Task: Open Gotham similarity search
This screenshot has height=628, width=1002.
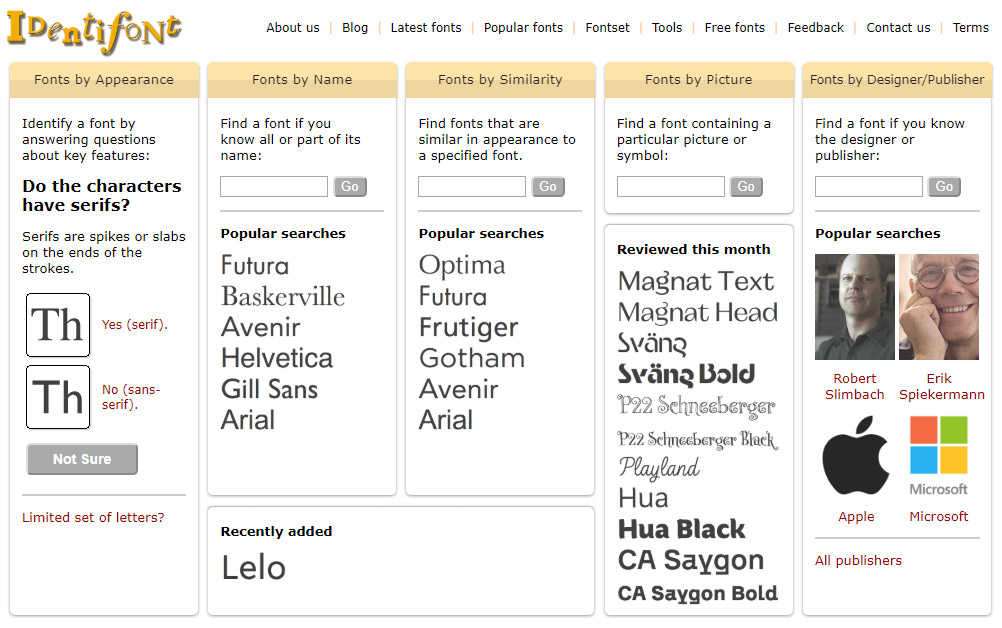Action: [x=472, y=358]
